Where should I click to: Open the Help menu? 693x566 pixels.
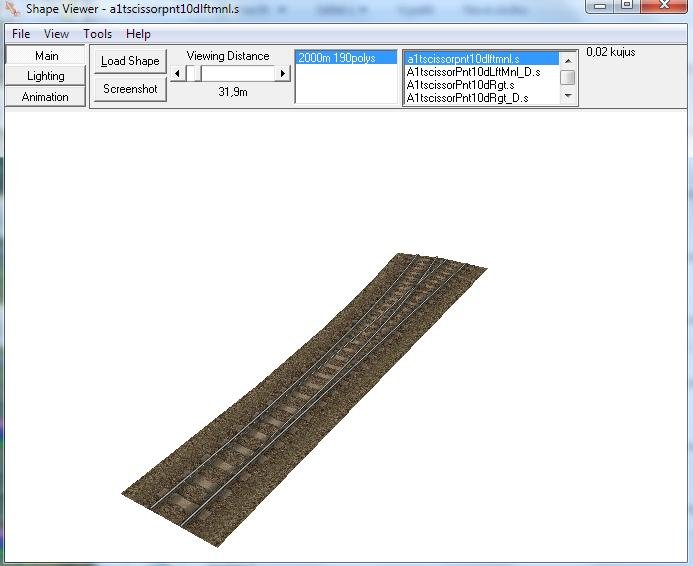138,34
